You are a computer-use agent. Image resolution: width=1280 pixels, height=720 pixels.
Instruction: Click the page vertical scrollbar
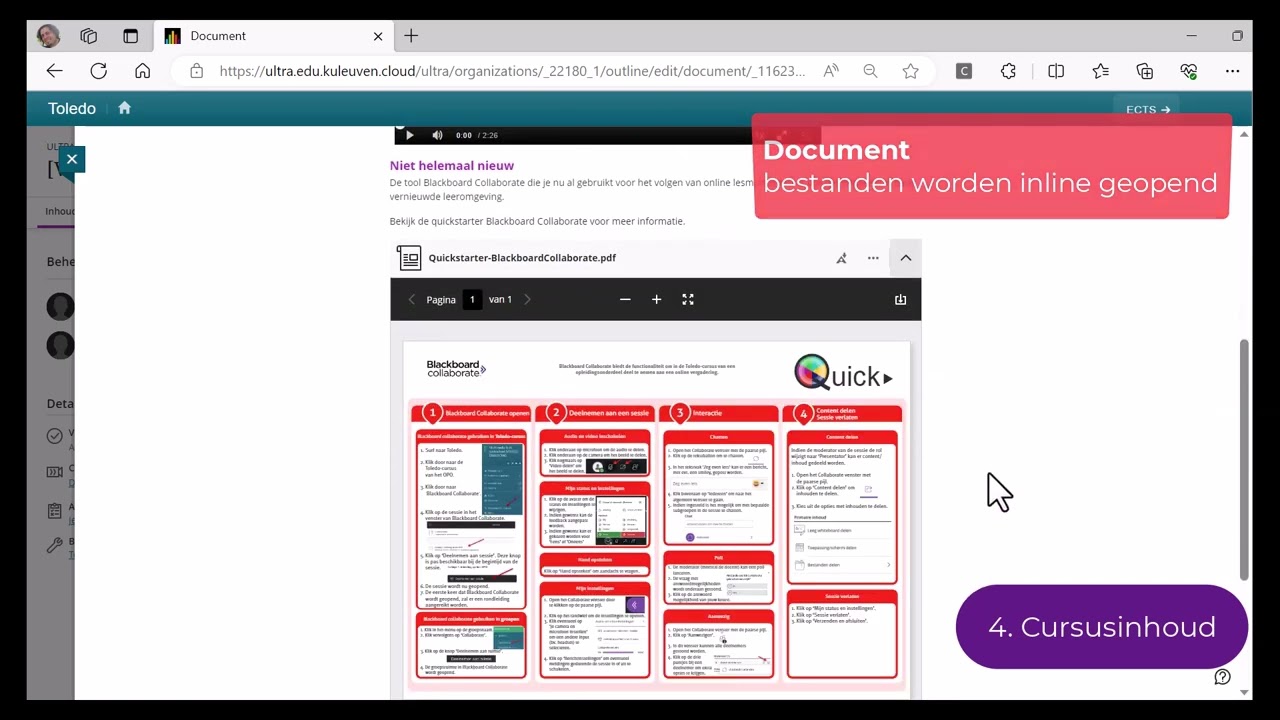[1244, 459]
